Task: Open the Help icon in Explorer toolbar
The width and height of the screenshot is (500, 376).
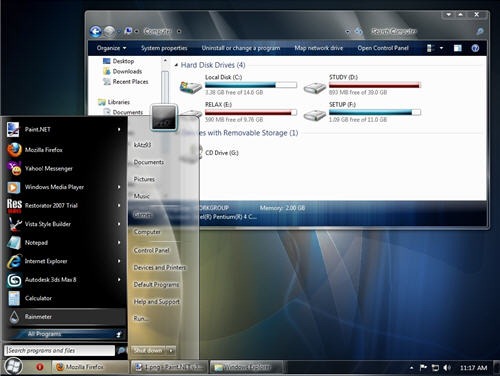Action: [x=475, y=48]
